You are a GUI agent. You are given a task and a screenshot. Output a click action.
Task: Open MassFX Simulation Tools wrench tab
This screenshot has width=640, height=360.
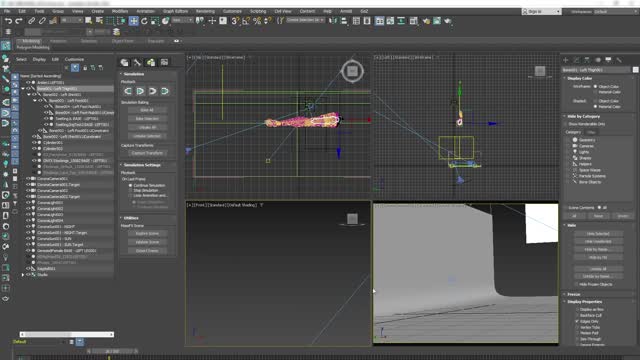click(138, 62)
